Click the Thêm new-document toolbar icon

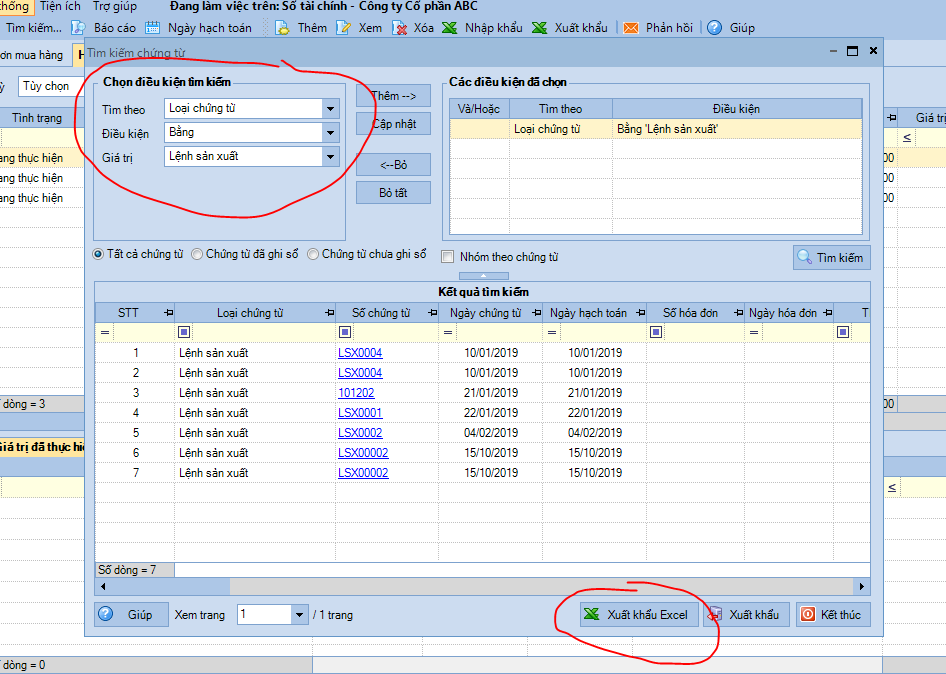click(282, 28)
